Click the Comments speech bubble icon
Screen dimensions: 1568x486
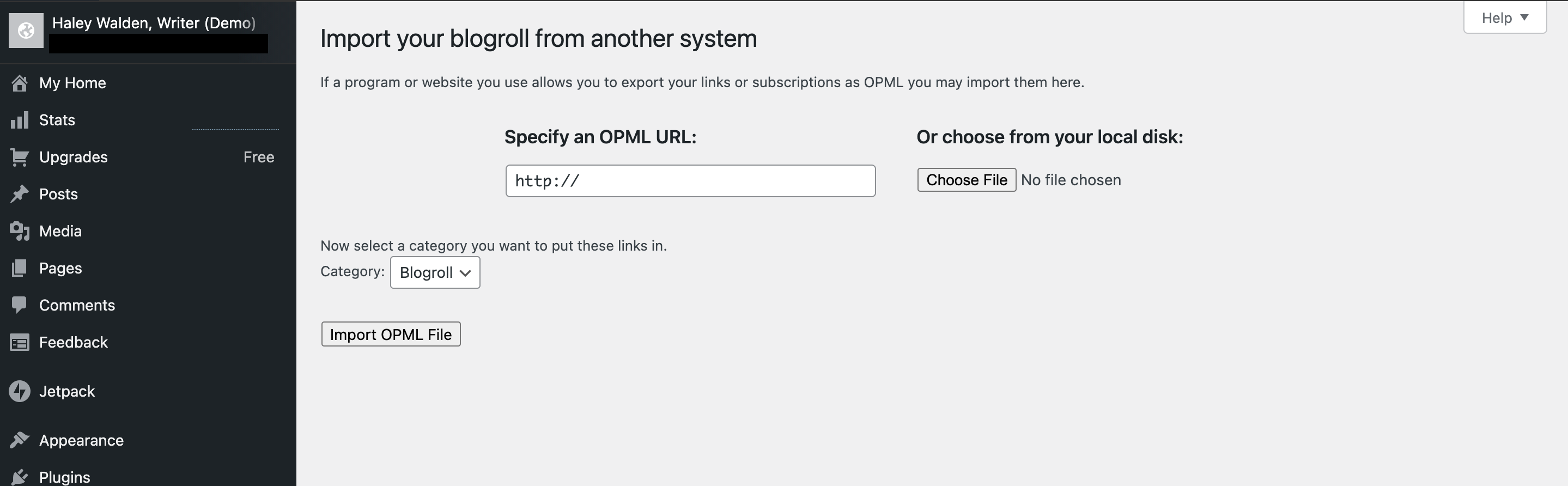20,305
